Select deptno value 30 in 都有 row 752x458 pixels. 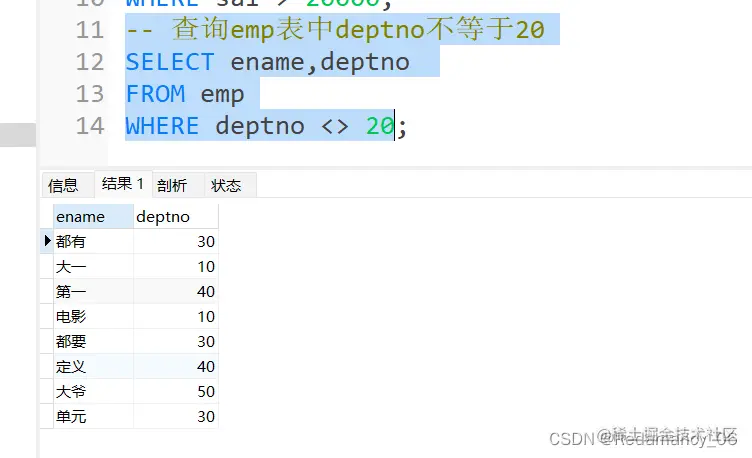tap(176, 241)
